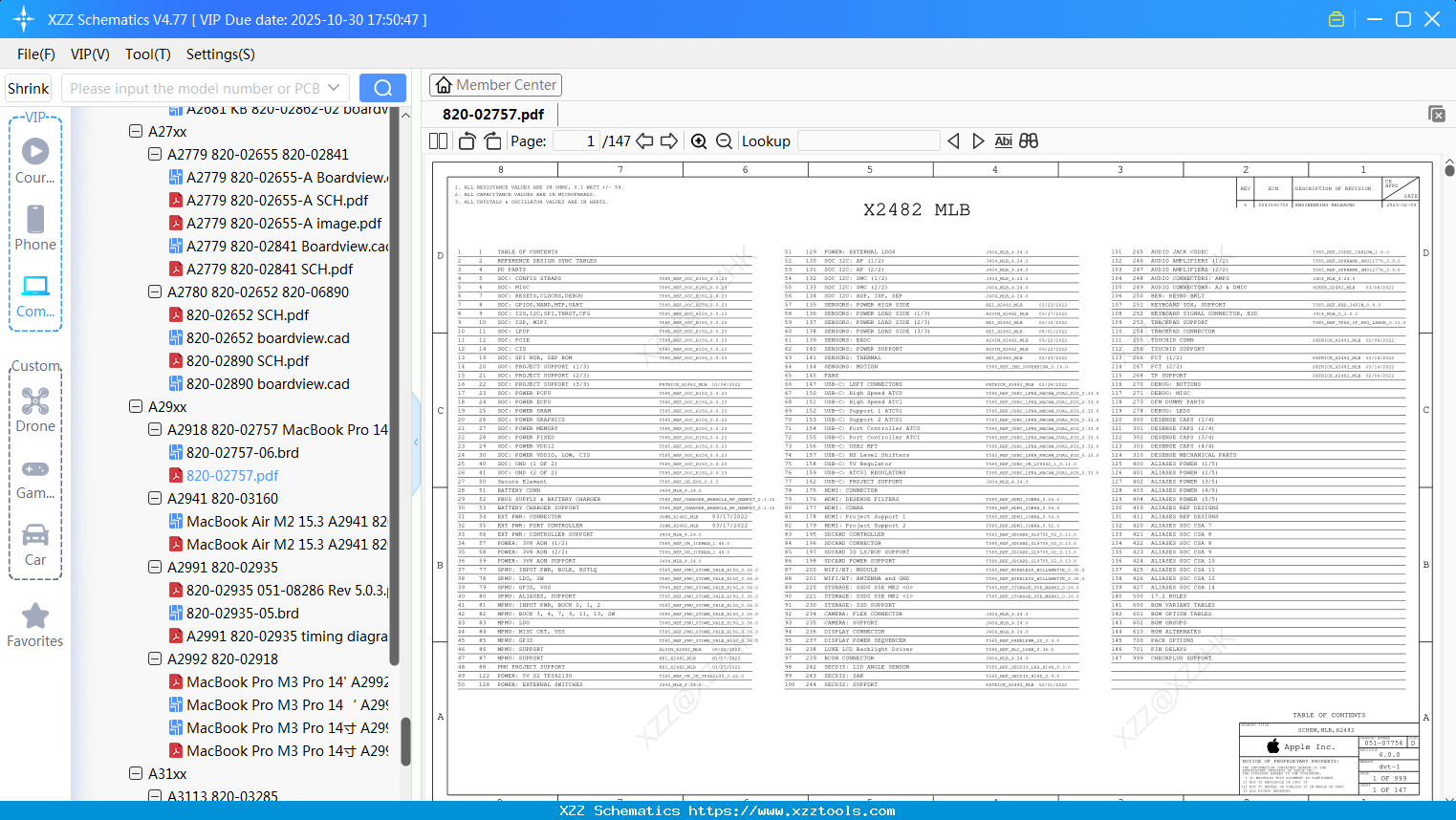Open 820-02757-06.brd board file

[x=233, y=452]
